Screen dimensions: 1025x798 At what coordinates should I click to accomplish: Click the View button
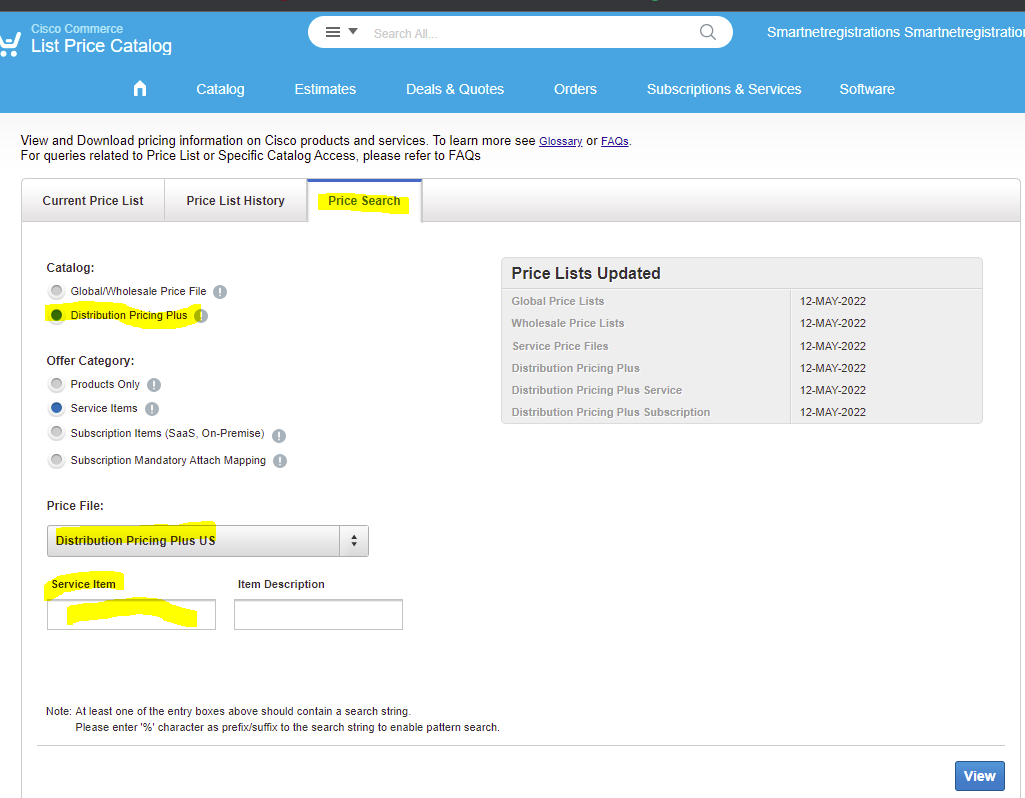pyautogui.click(x=979, y=776)
